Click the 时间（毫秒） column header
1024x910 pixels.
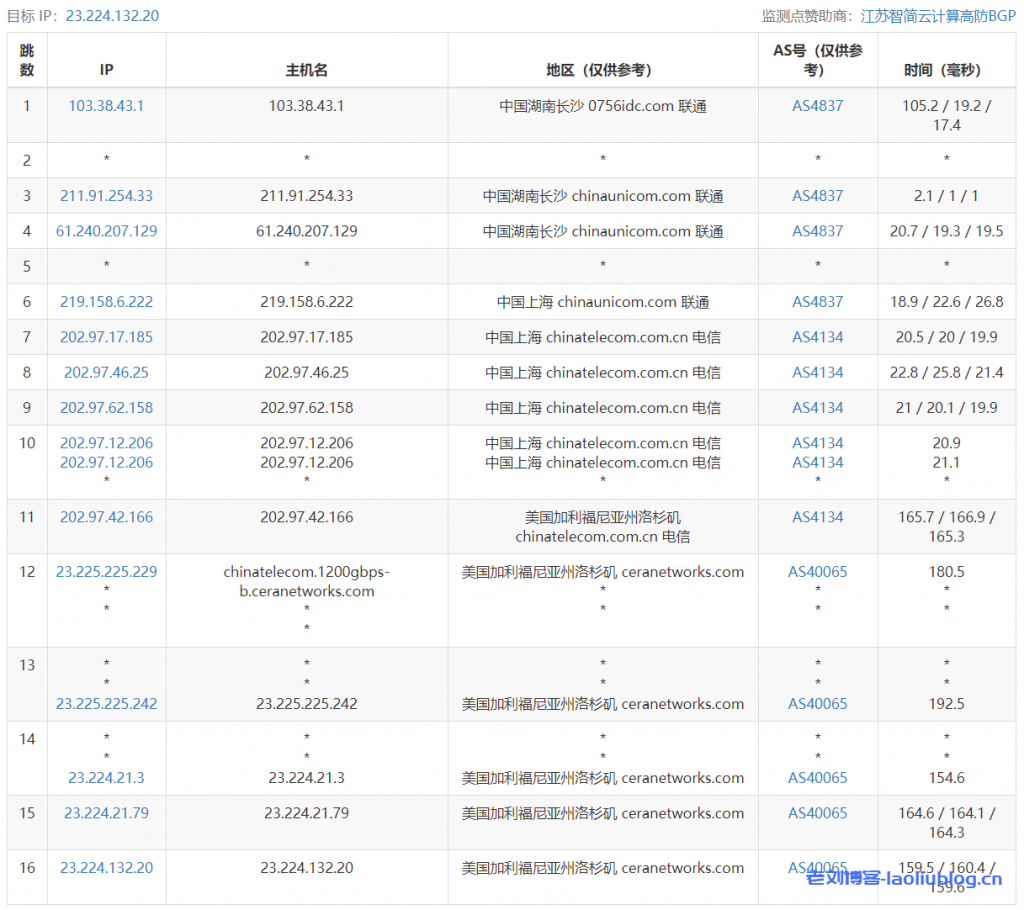pos(942,70)
